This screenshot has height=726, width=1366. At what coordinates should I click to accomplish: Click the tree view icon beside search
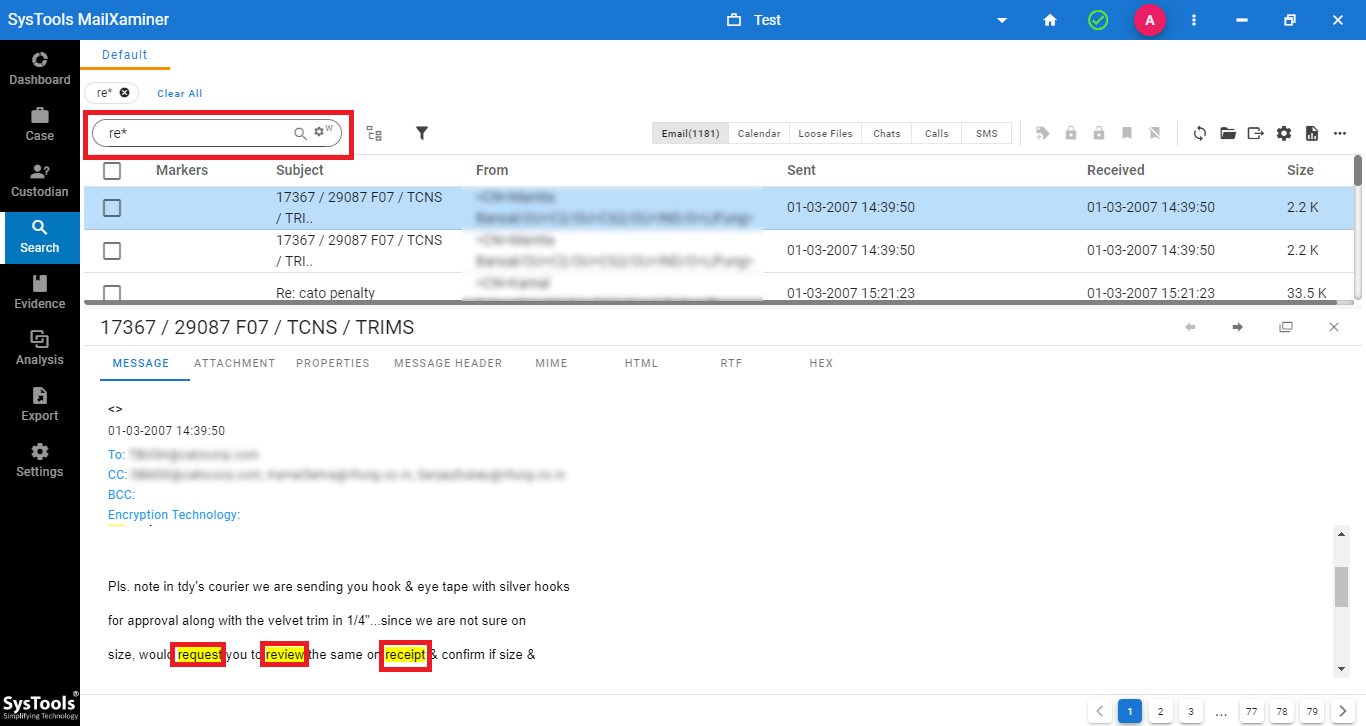click(x=374, y=133)
